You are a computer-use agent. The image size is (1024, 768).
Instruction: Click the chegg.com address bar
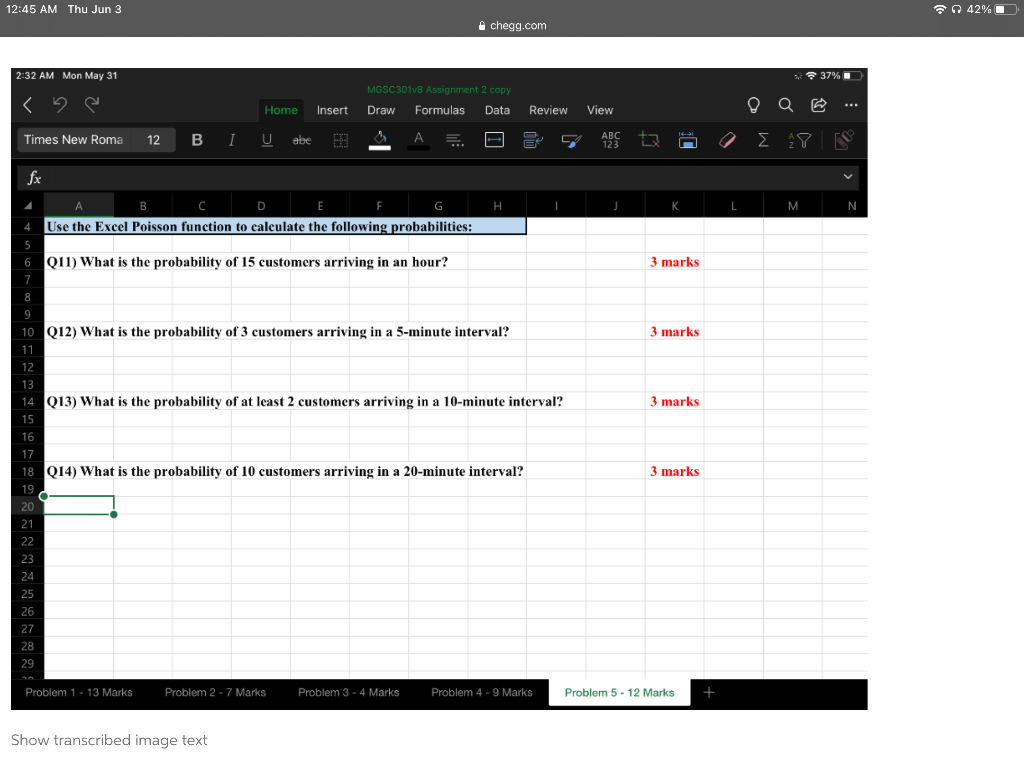coord(513,25)
